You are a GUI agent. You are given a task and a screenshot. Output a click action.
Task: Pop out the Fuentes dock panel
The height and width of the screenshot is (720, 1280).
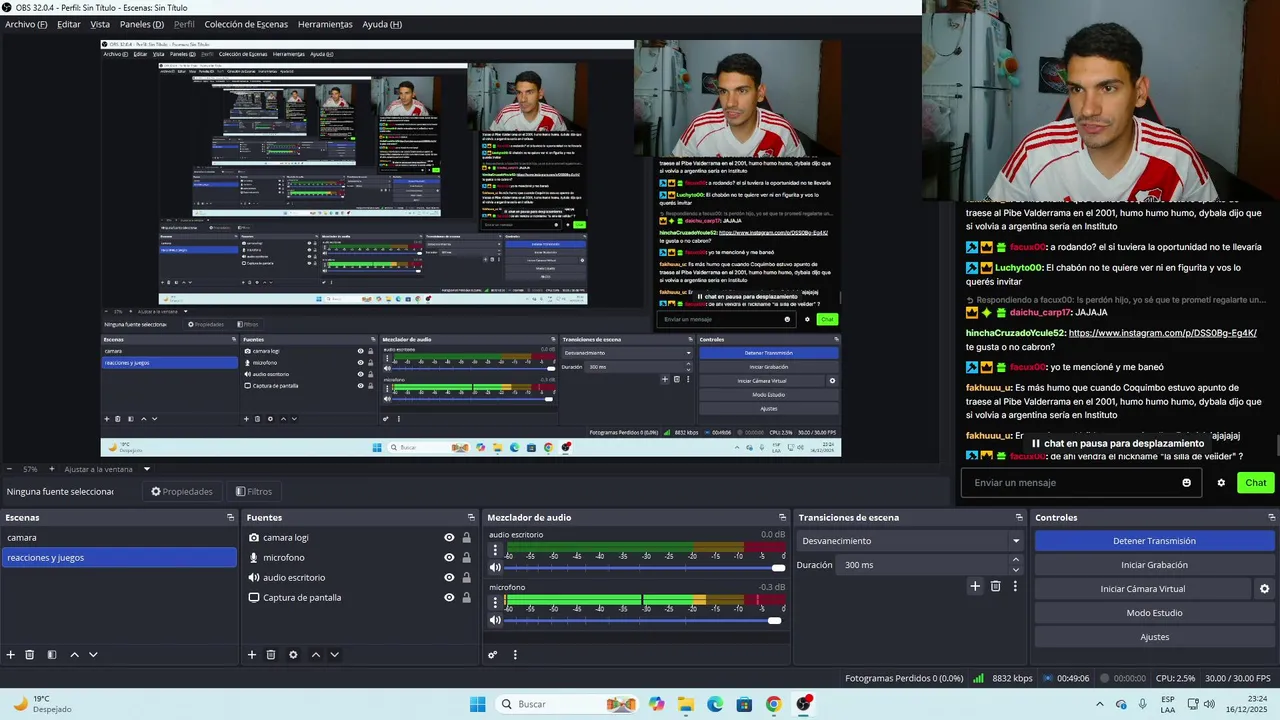pyautogui.click(x=471, y=517)
